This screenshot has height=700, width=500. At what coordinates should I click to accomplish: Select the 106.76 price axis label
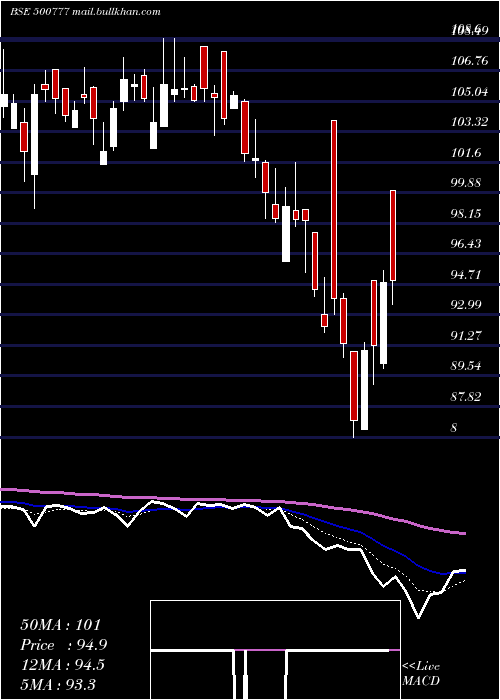470,61
